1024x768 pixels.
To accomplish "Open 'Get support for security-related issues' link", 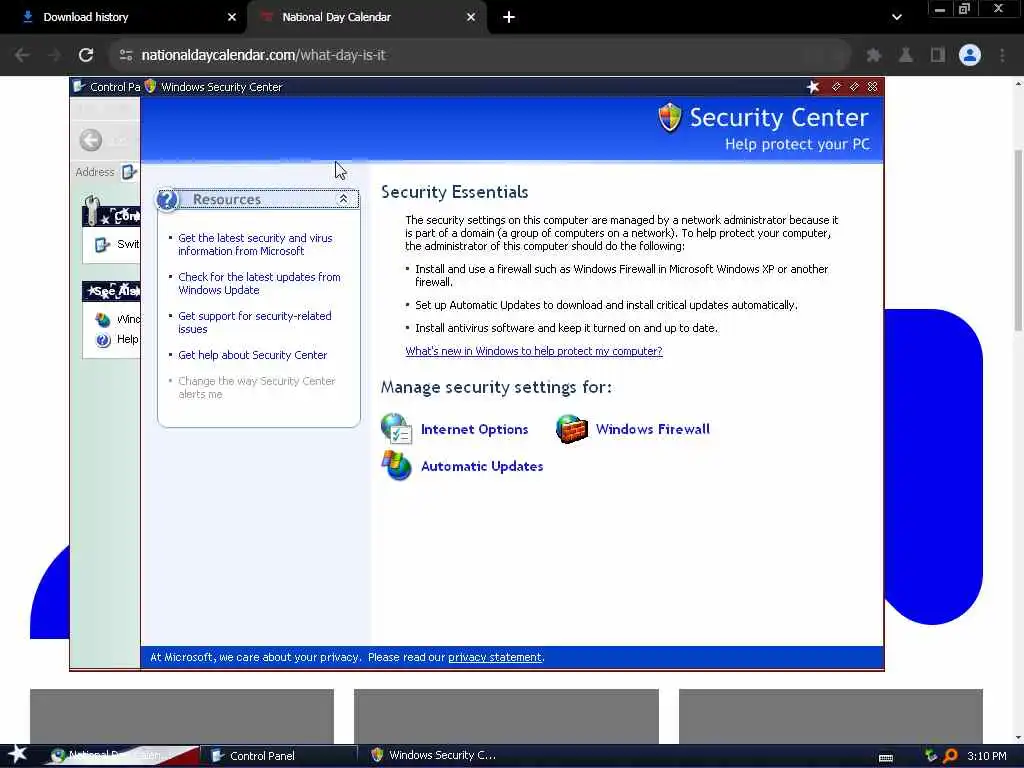I will tap(255, 323).
